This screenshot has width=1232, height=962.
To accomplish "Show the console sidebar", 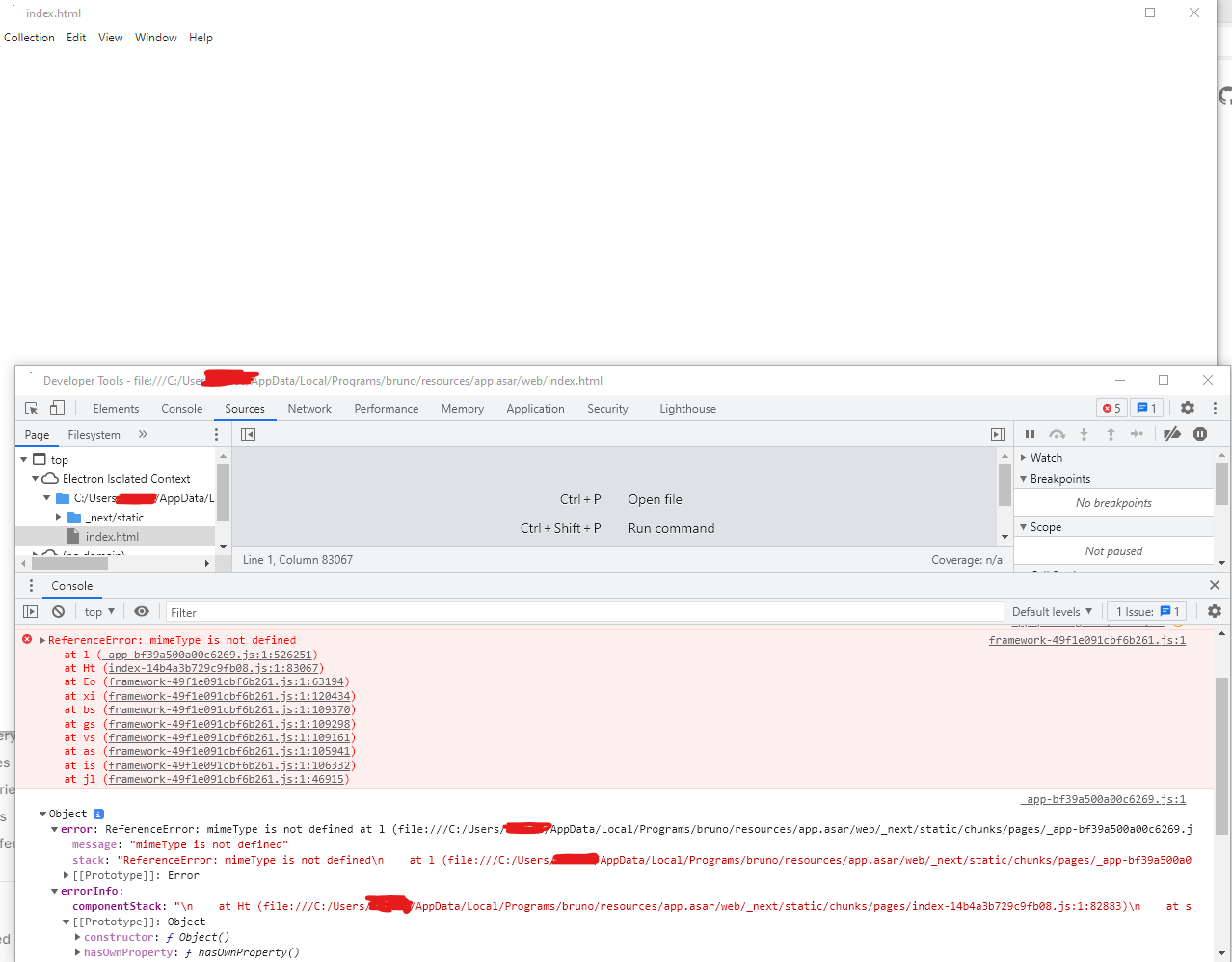I will click(30, 611).
